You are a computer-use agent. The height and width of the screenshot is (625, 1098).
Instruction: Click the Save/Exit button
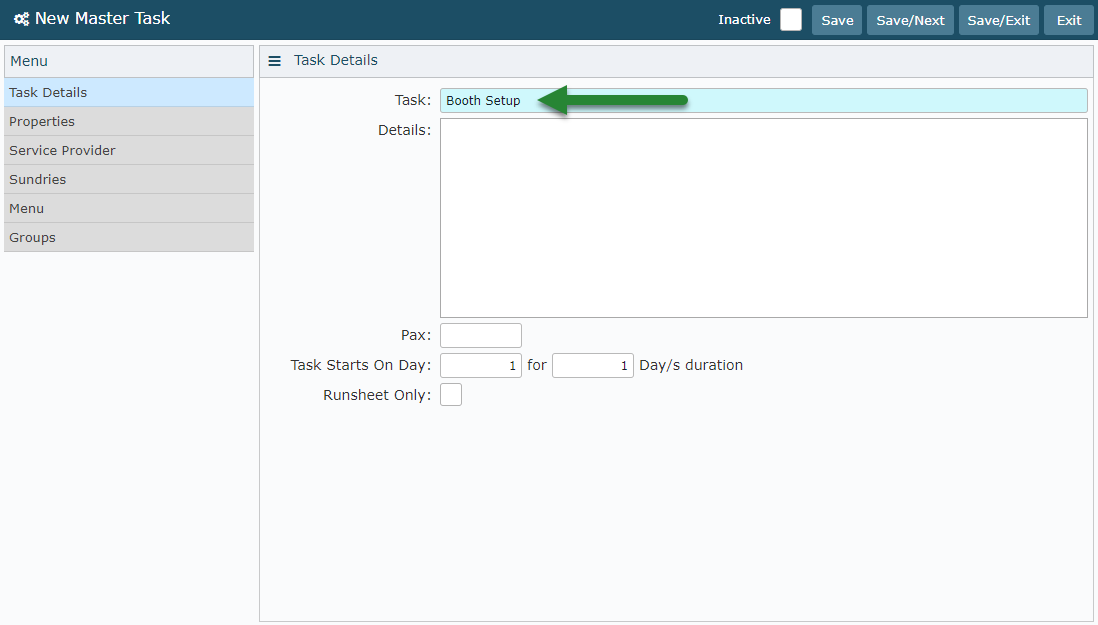click(999, 20)
